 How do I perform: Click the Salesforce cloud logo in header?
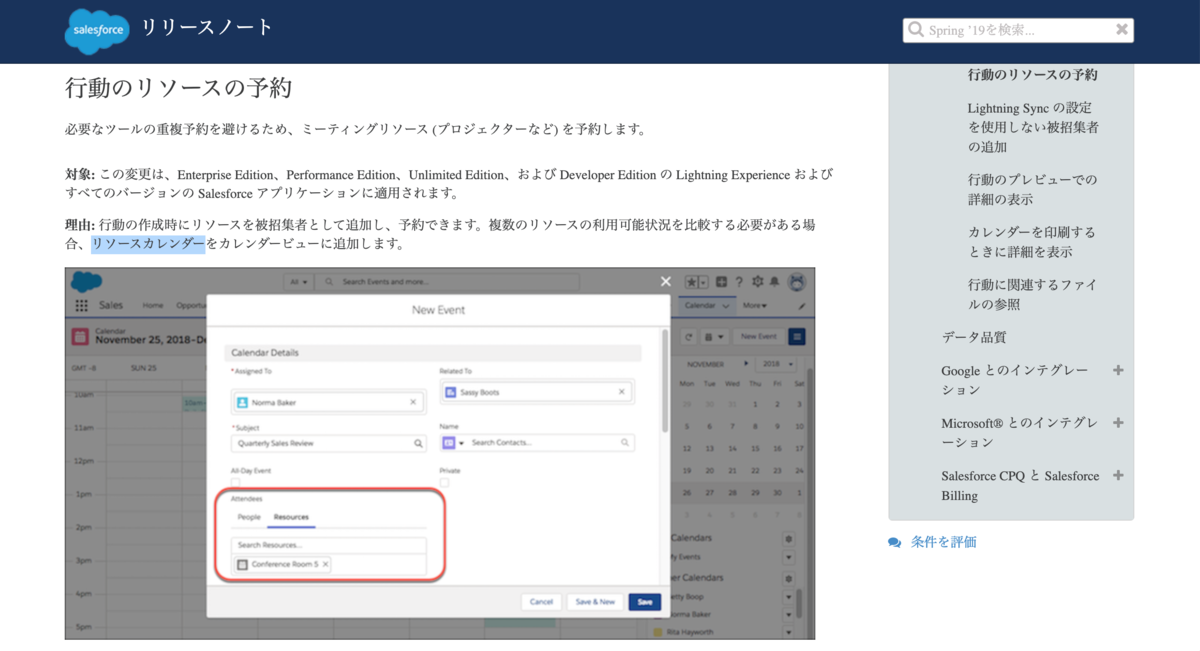click(97, 31)
